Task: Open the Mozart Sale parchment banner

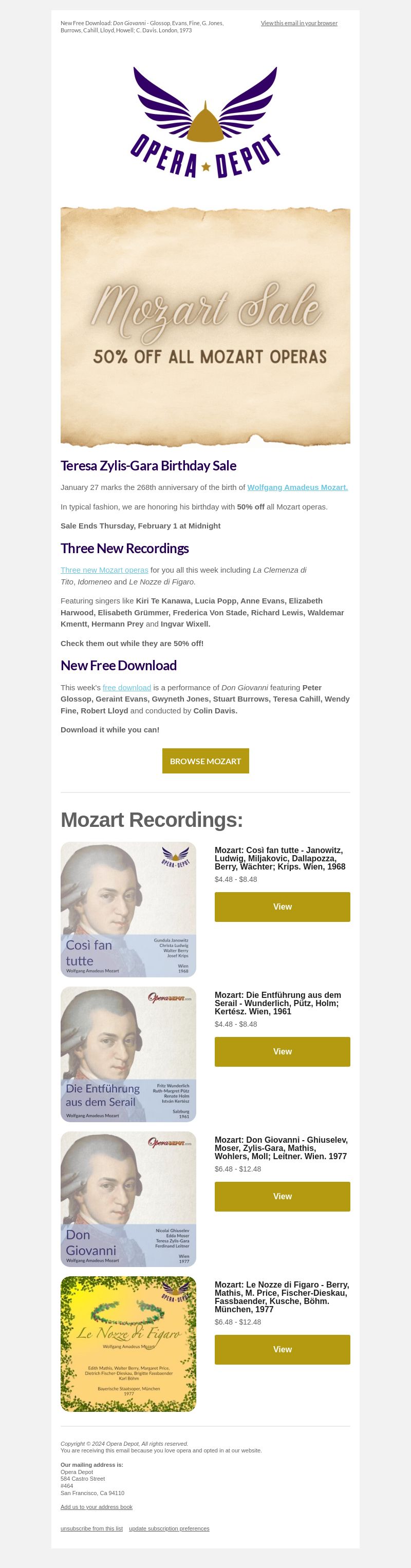Action: pos(205,327)
